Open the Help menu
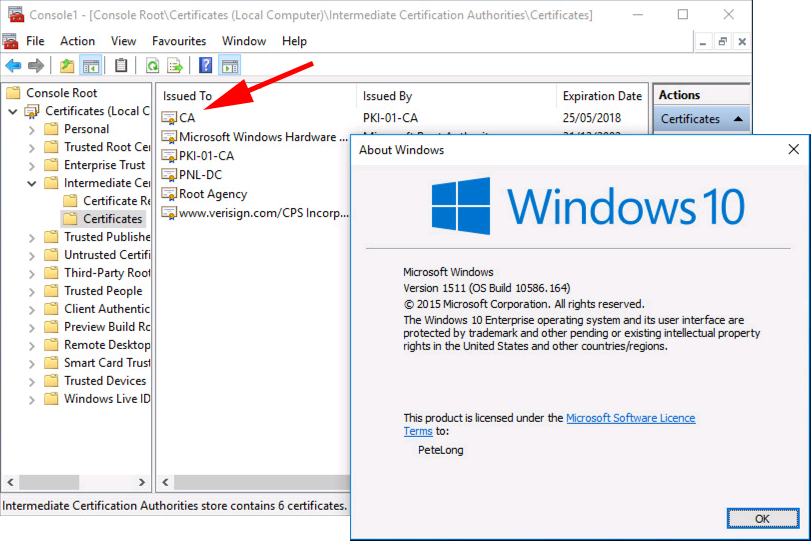811x541 pixels. (x=294, y=41)
